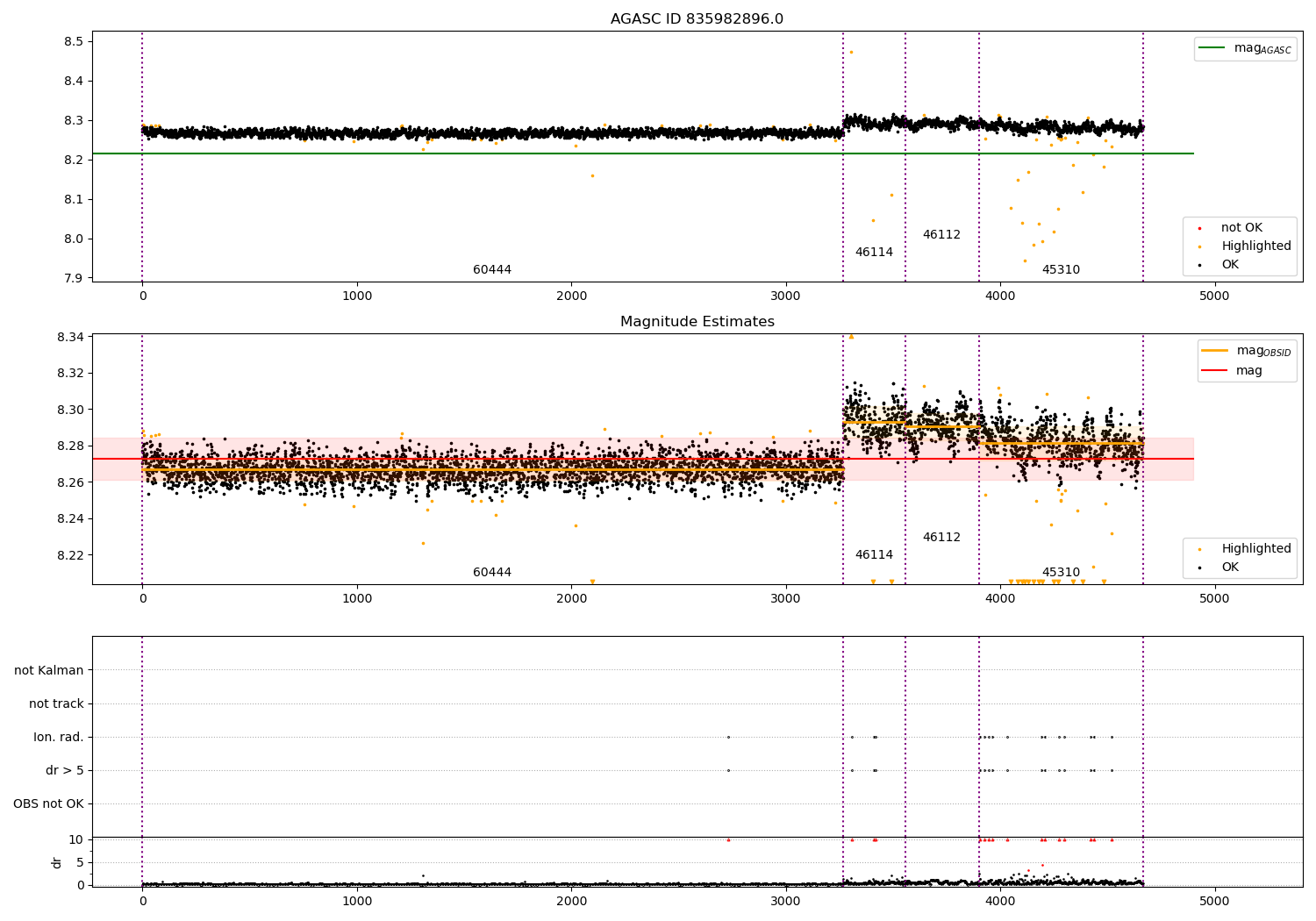Click the "8.30" y-axis tick of middle plot
The height and width of the screenshot is (921, 1316).
click(70, 410)
